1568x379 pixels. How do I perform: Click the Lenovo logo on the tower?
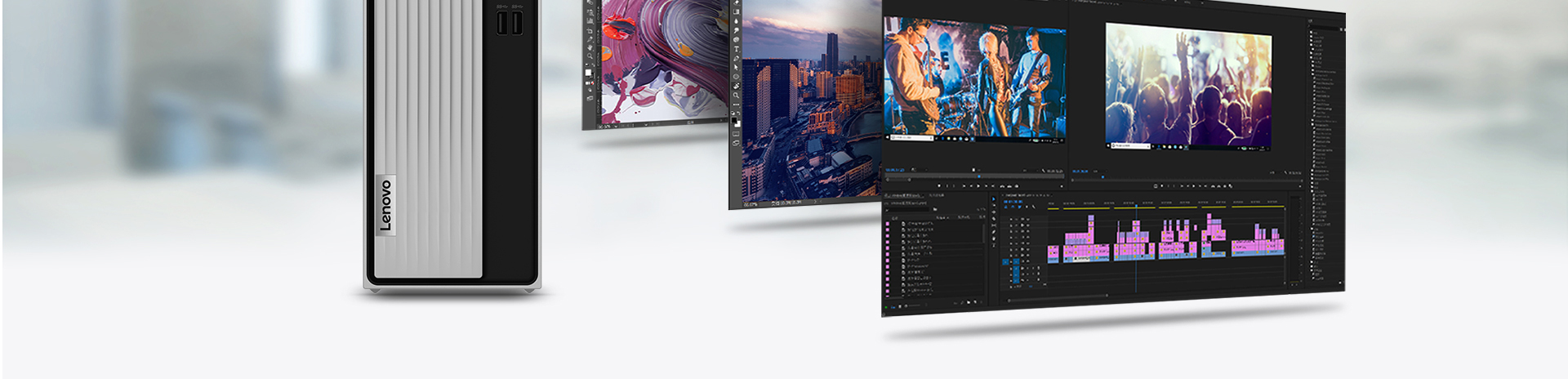[386, 206]
